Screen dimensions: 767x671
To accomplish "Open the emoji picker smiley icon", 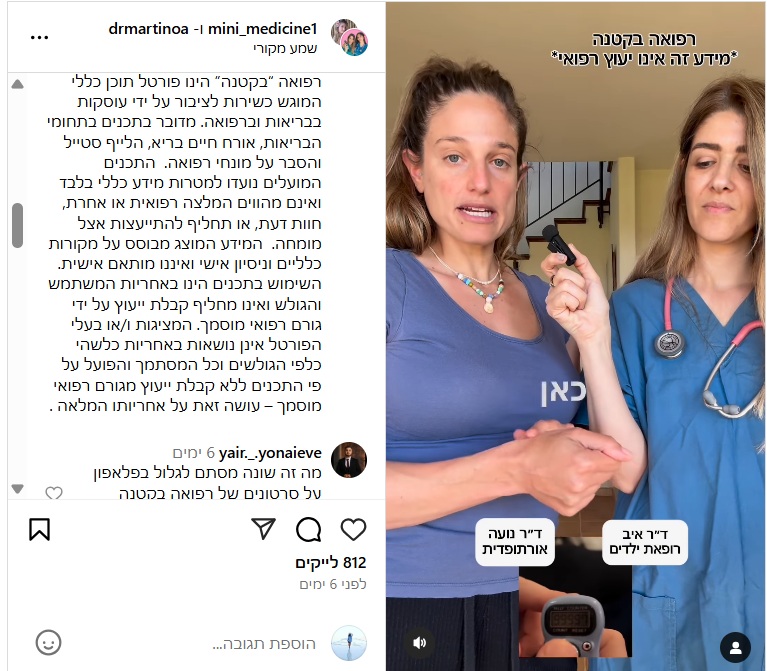I will 48,643.
